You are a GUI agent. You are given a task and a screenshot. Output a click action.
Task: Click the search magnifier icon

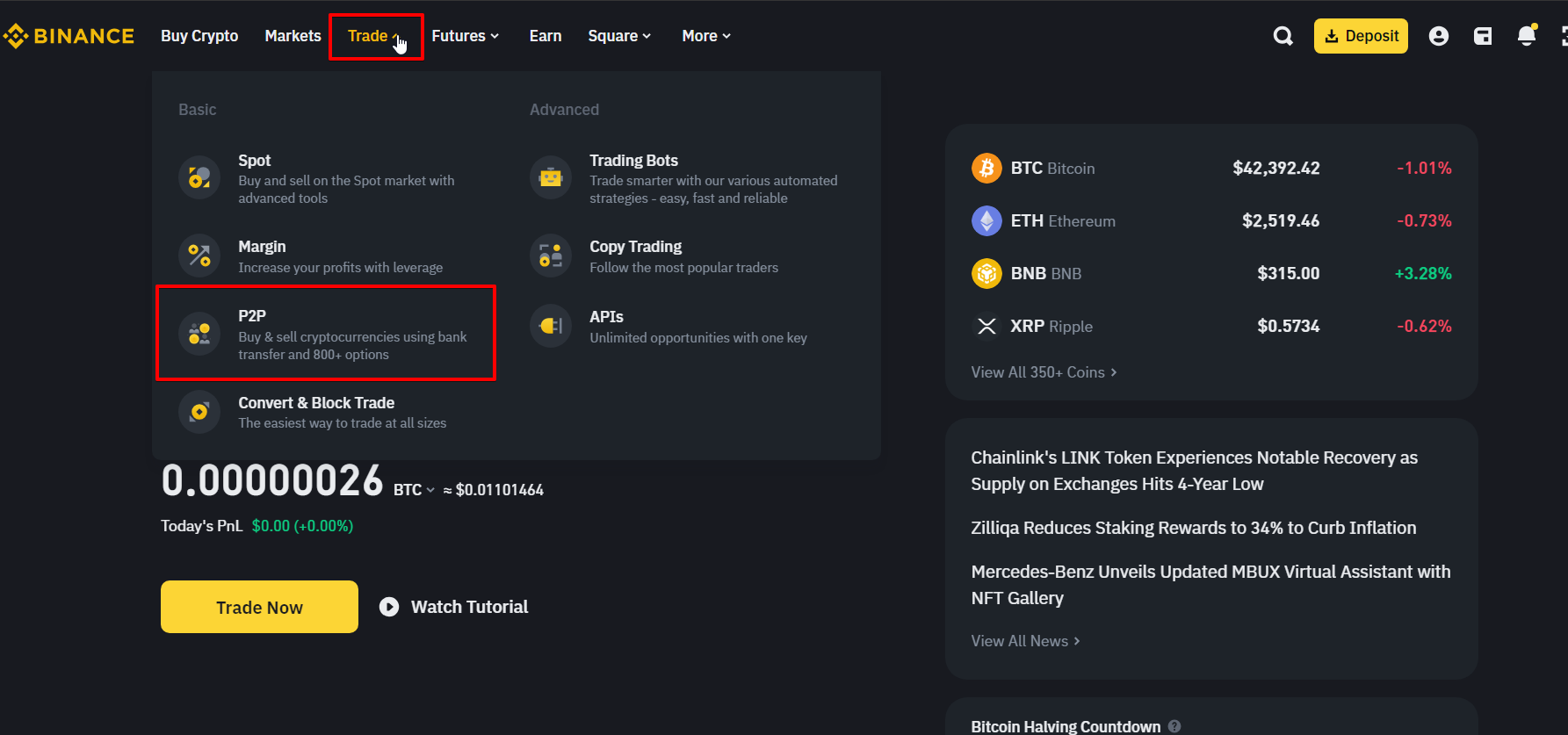click(x=1283, y=36)
